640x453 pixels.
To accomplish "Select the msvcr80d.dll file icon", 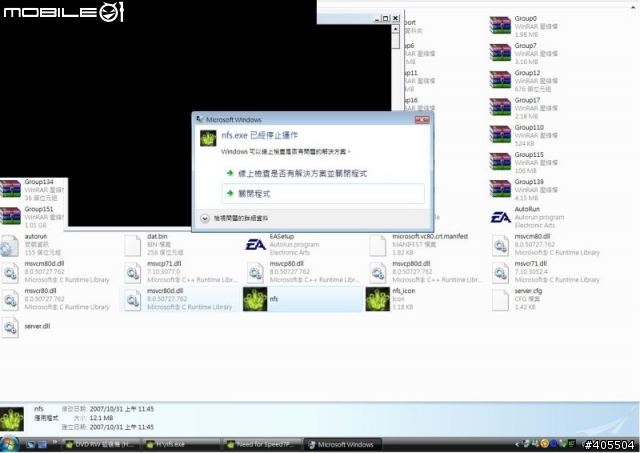I will click(x=133, y=300).
